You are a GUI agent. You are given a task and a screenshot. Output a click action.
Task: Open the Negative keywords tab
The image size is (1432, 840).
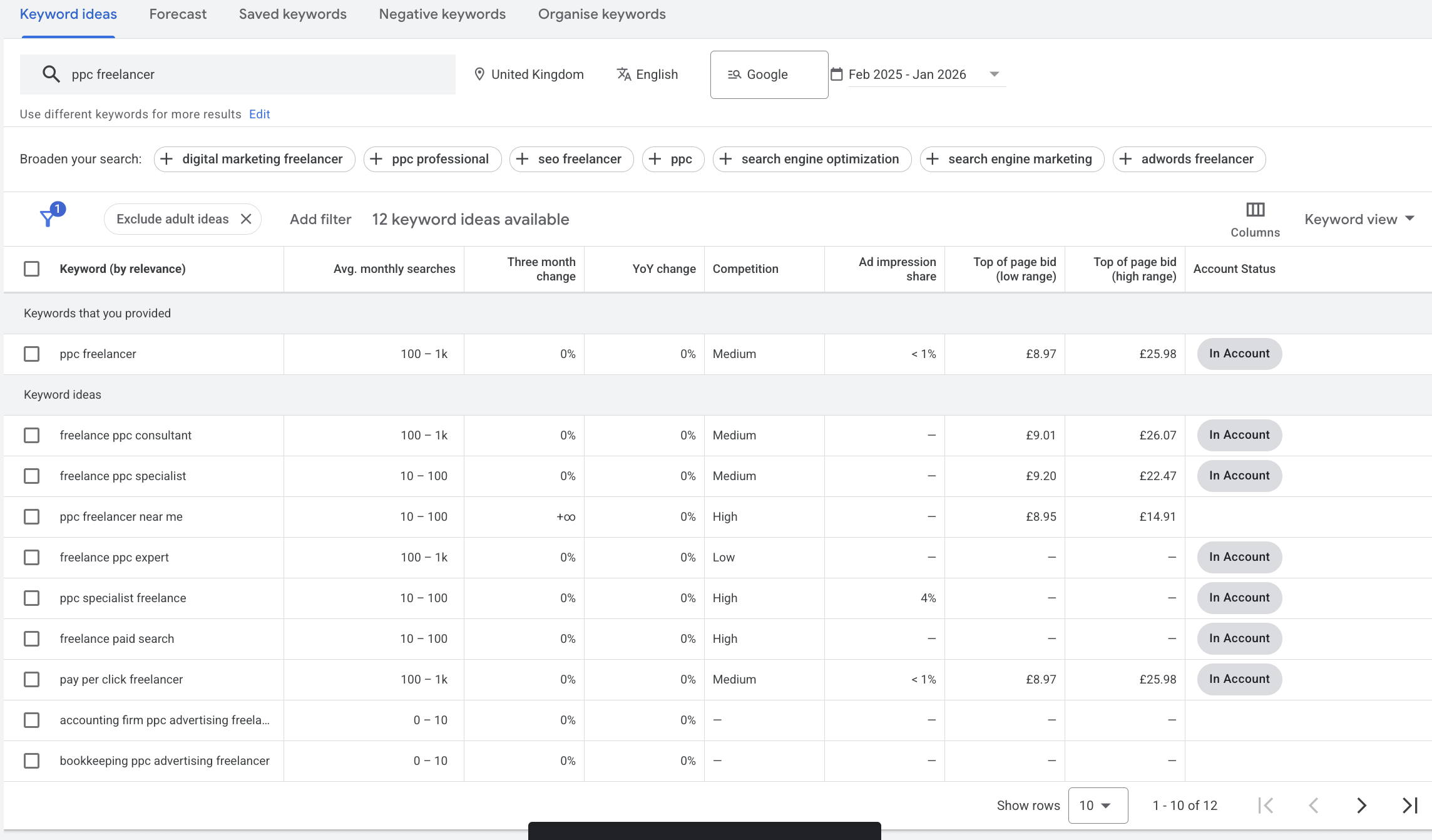point(442,14)
